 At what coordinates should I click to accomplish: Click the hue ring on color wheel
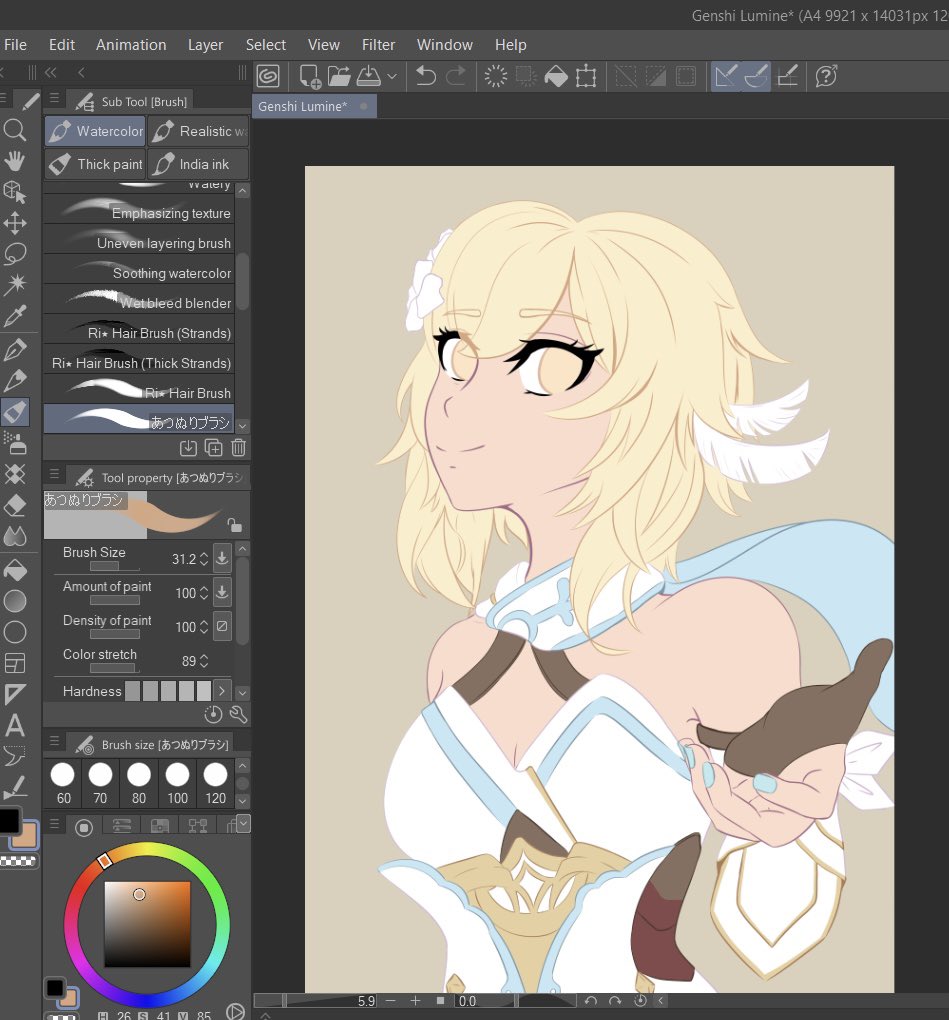146,850
